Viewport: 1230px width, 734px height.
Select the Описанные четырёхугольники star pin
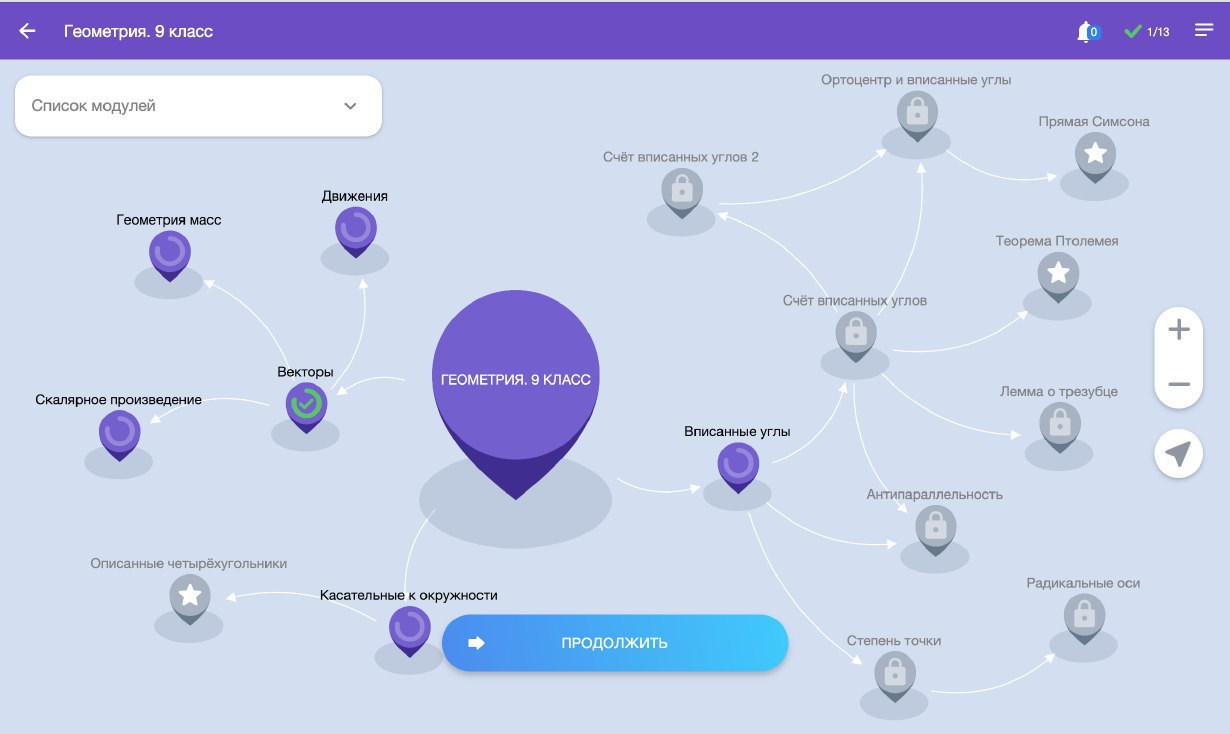tap(189, 600)
